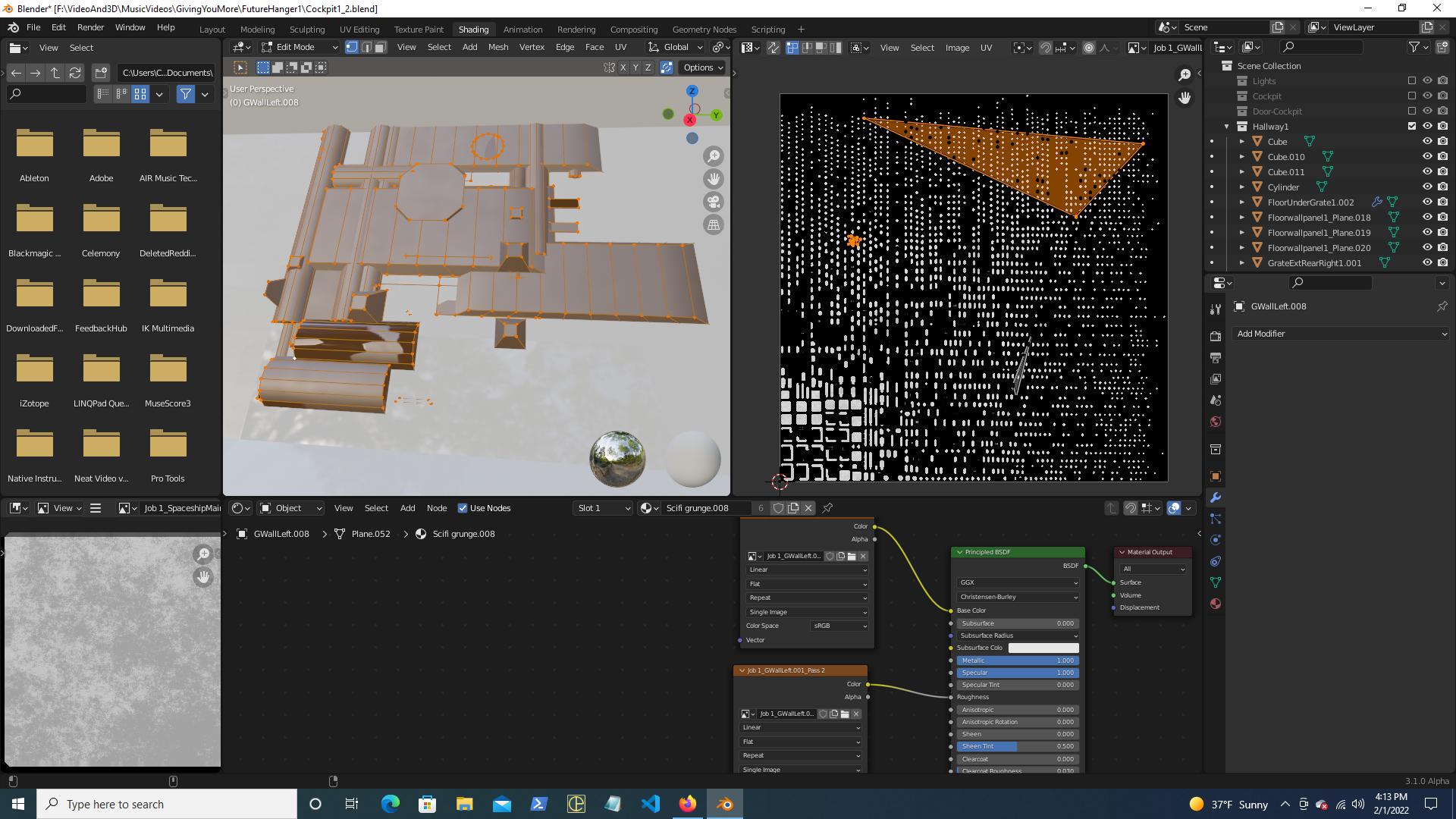The height and width of the screenshot is (819, 1456).
Task: Click file browser parent directory arrow
Action: click(55, 73)
